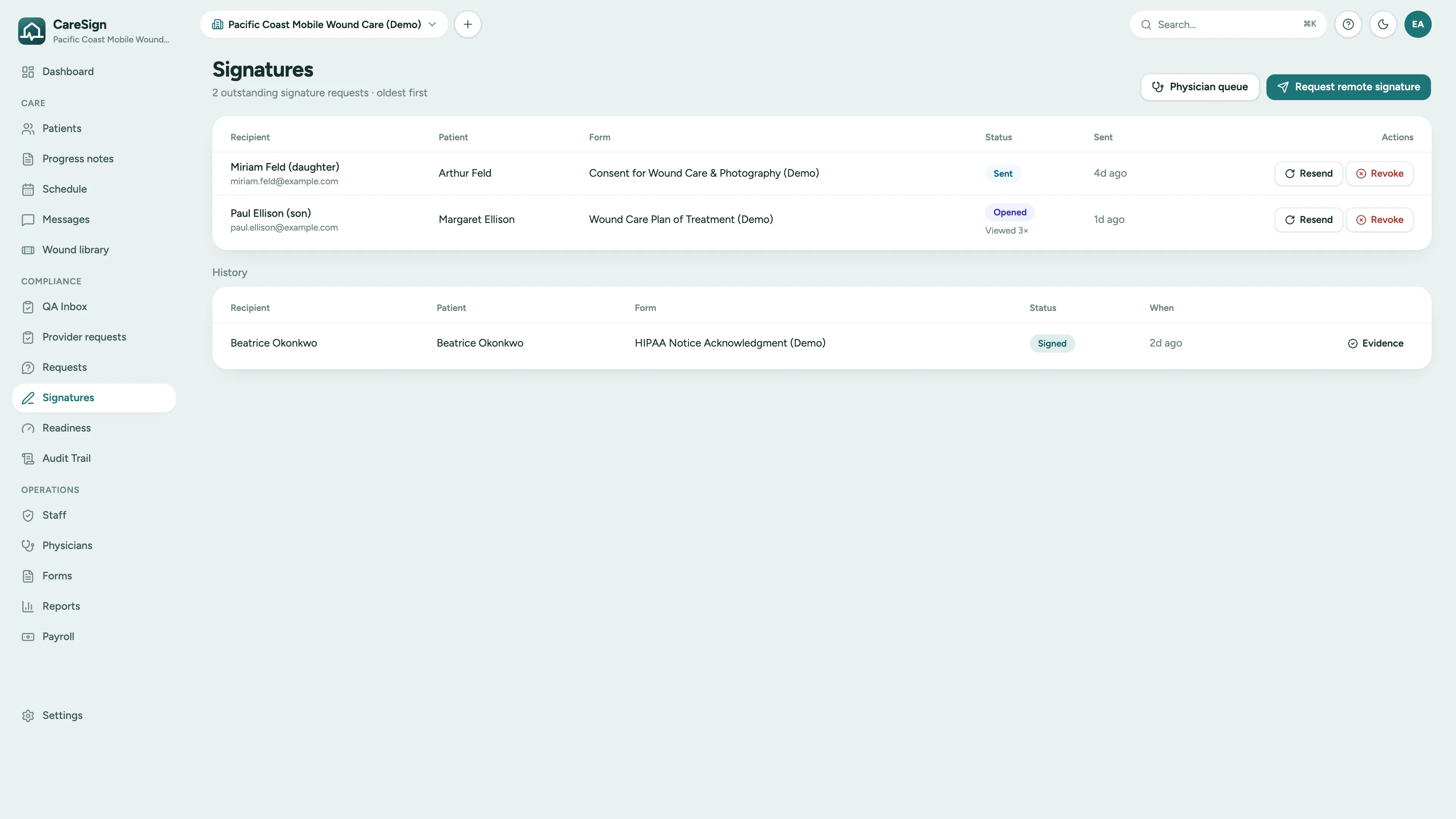Open the Readiness page
1456x819 pixels.
94,428
